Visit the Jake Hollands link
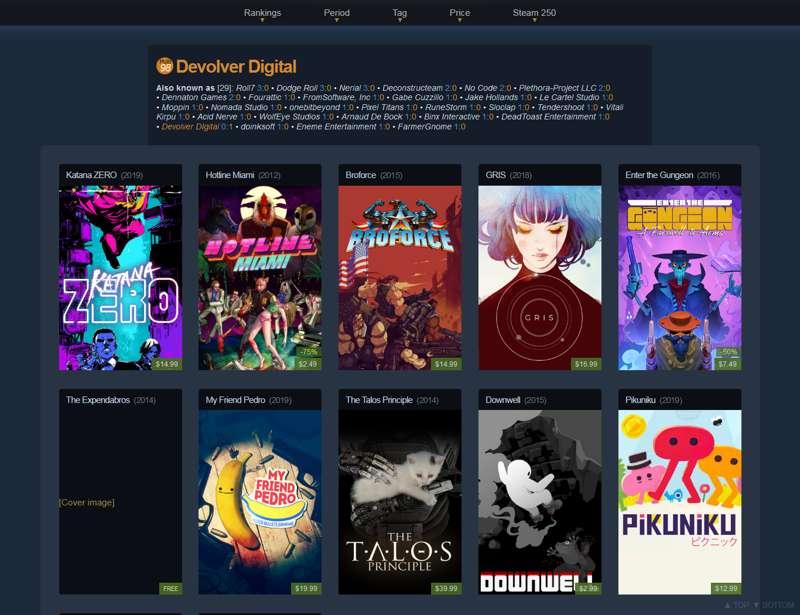Screen dimensions: 800x615 [491, 97]
